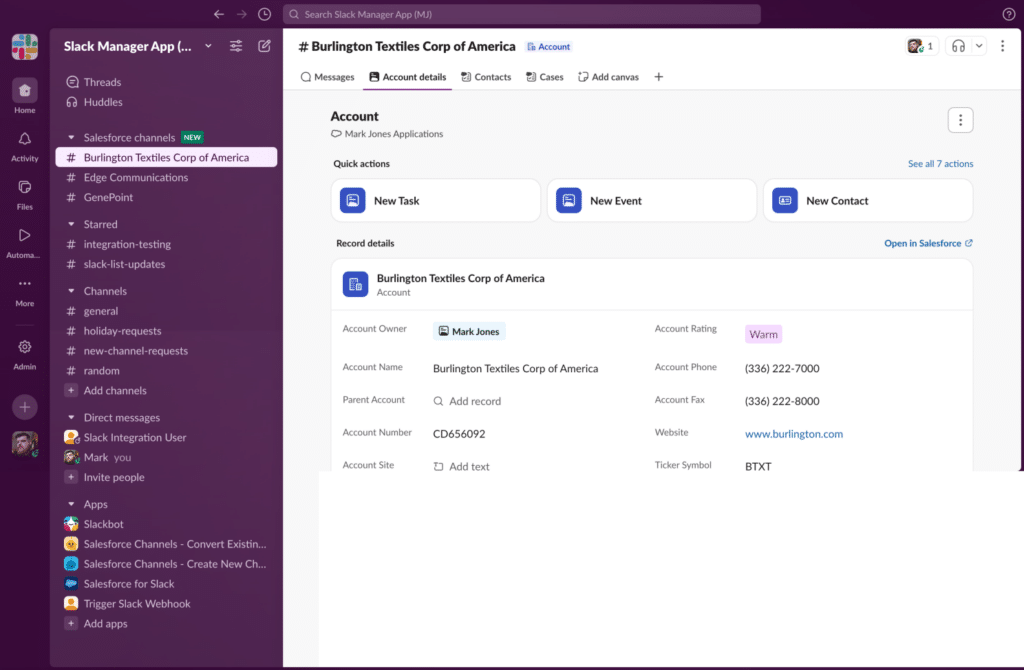Open Slack Integration User direct message
The width and height of the screenshot is (1024, 670).
tap(166, 438)
